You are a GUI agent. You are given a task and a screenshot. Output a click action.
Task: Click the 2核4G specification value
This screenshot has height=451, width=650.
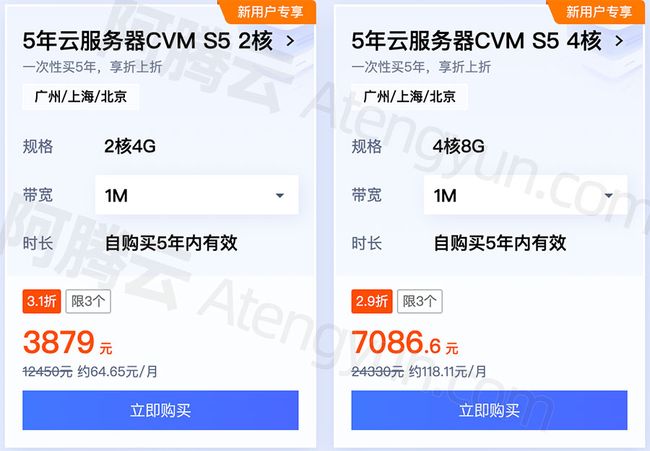click(130, 146)
